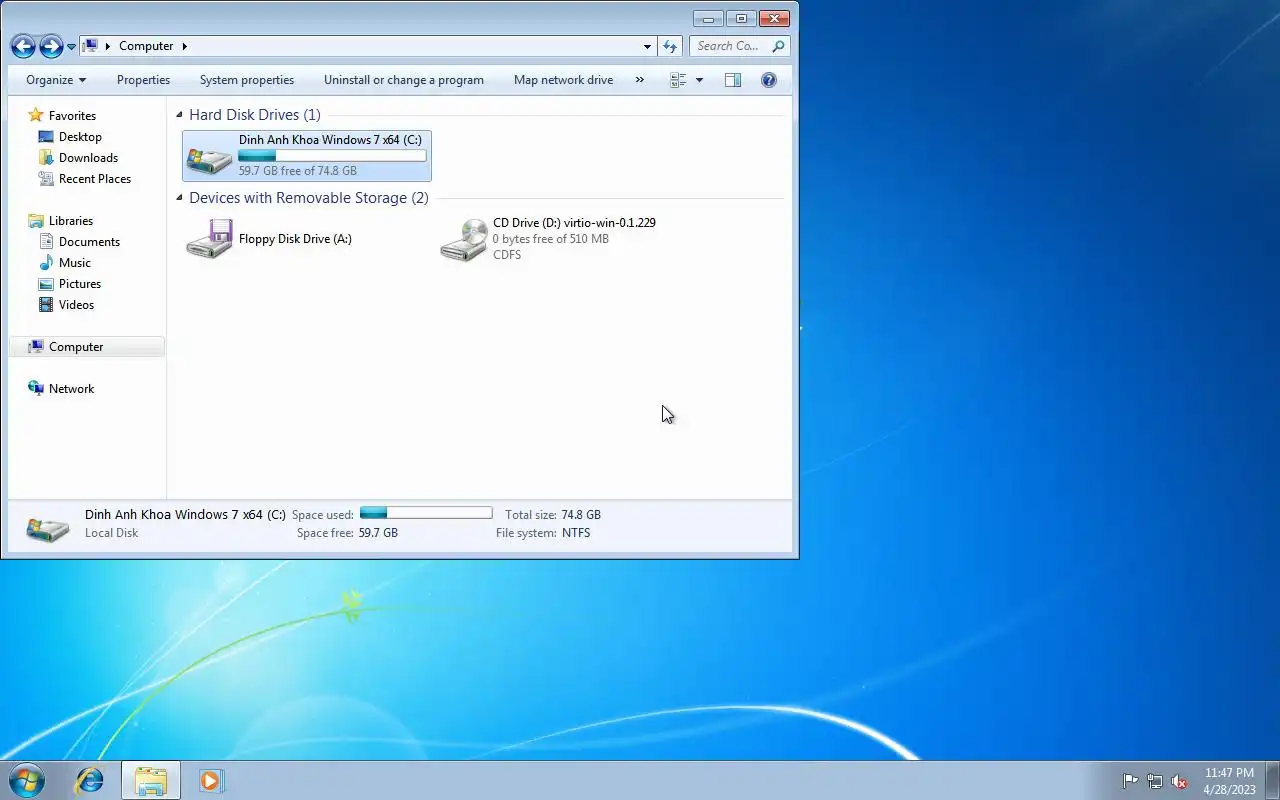The image size is (1280, 800).
Task: Click Windows Explorer taskbar button
Action: pyautogui.click(x=151, y=780)
